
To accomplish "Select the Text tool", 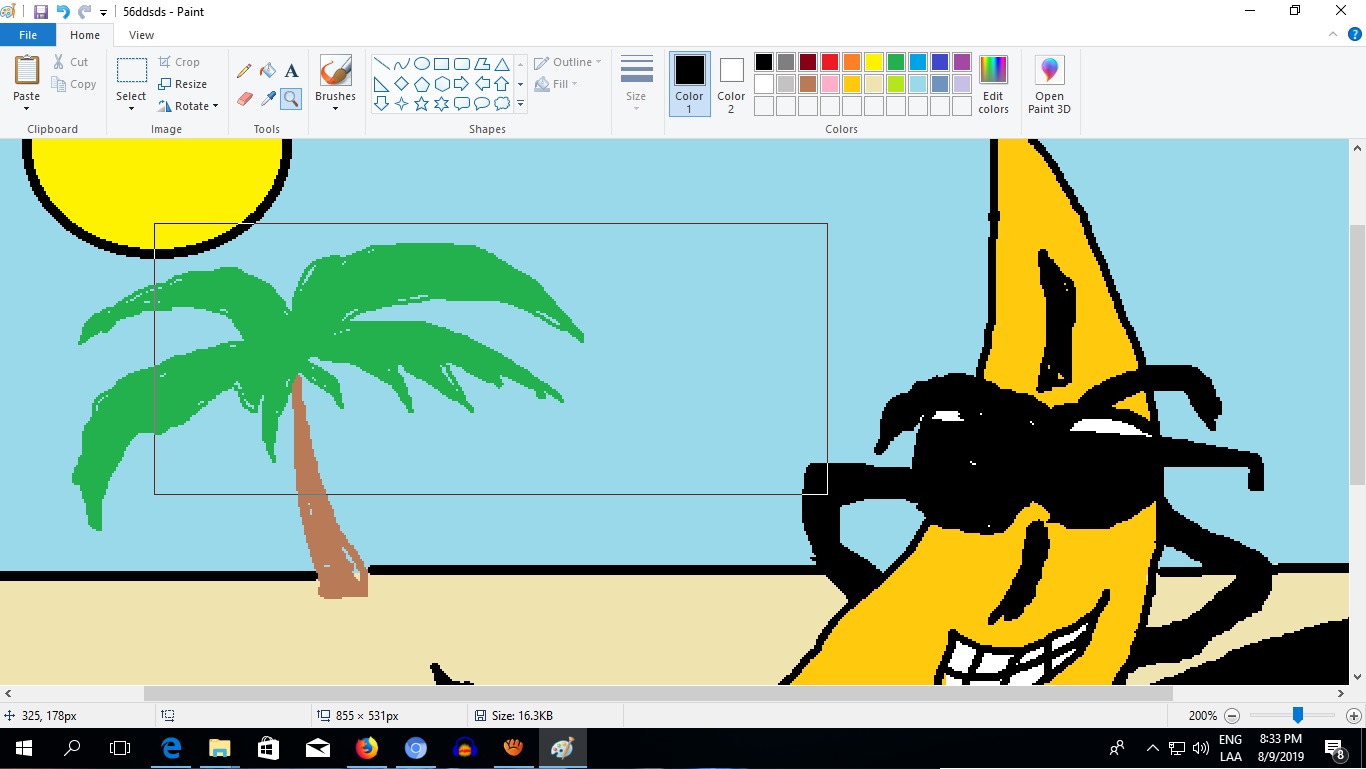I will [291, 71].
